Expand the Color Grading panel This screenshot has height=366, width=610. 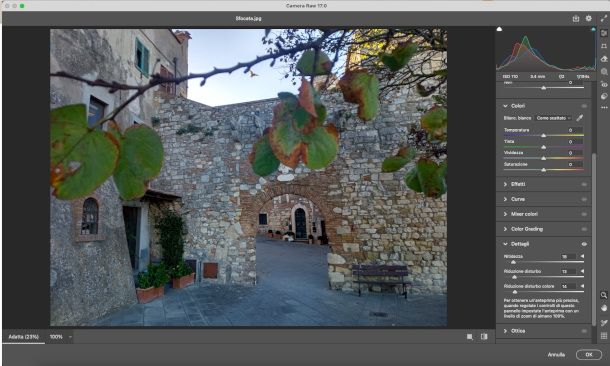[505, 229]
